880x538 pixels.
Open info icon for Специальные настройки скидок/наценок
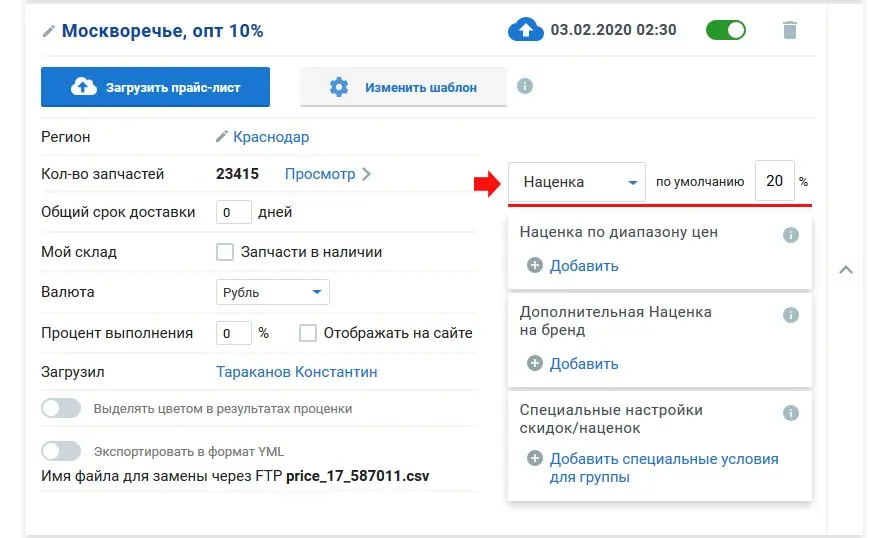[x=791, y=413]
